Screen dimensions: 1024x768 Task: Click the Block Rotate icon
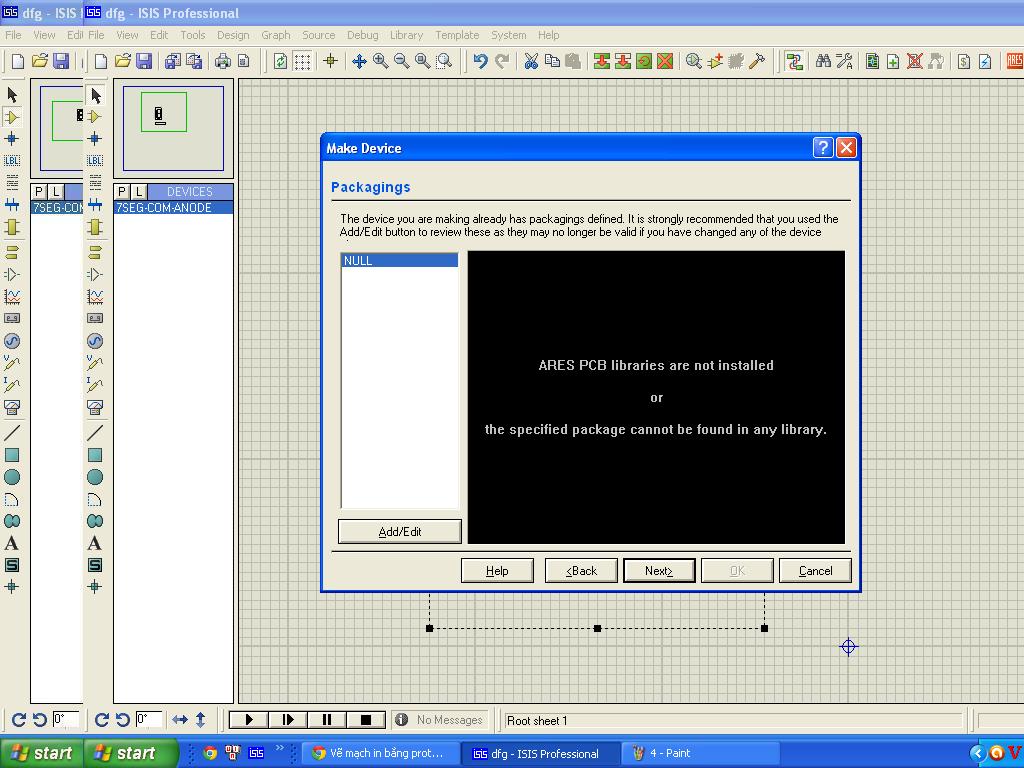click(644, 61)
